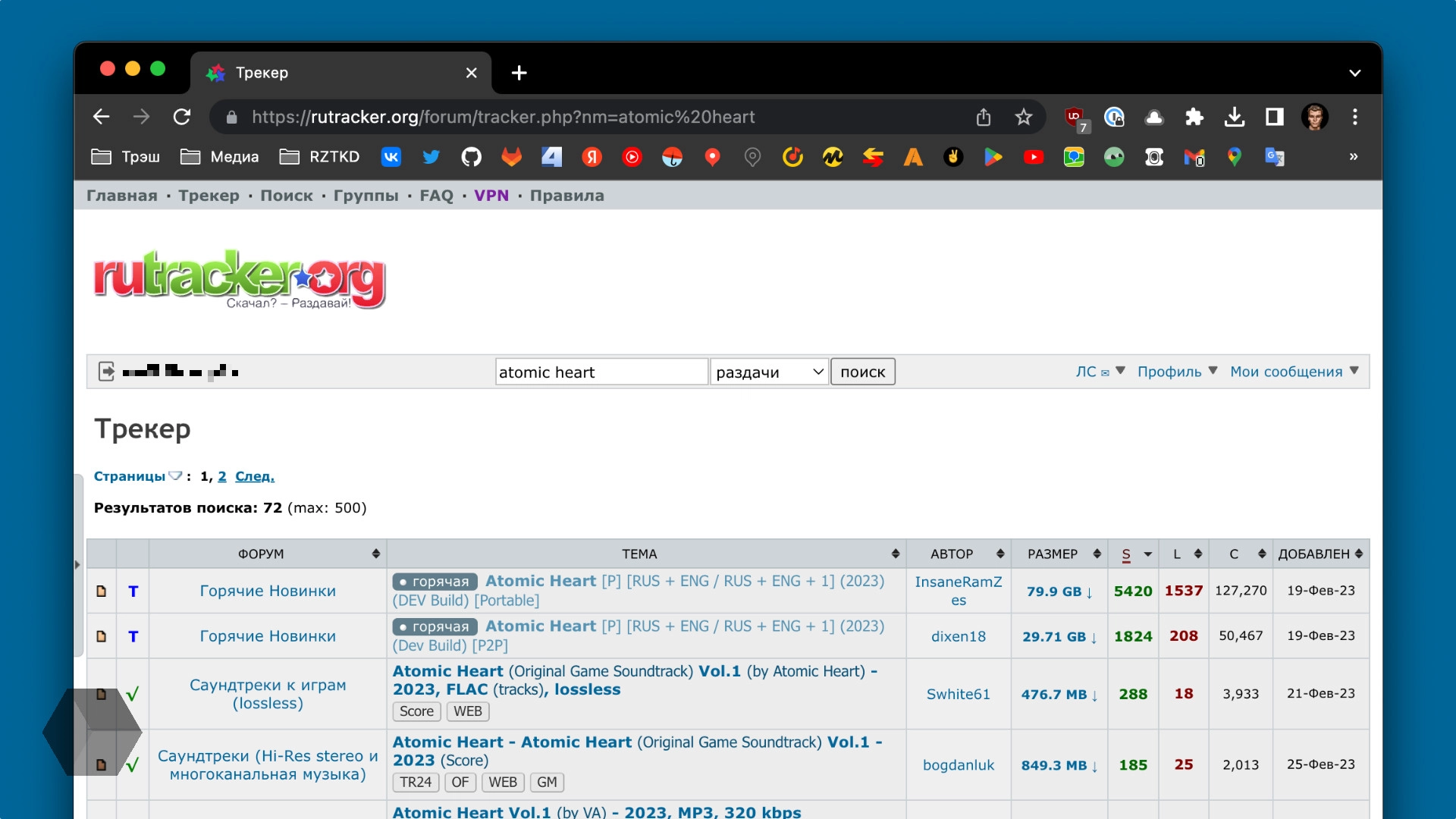Click the YouTube bookmark icon
The width and height of the screenshot is (1456, 819).
coord(1033,157)
